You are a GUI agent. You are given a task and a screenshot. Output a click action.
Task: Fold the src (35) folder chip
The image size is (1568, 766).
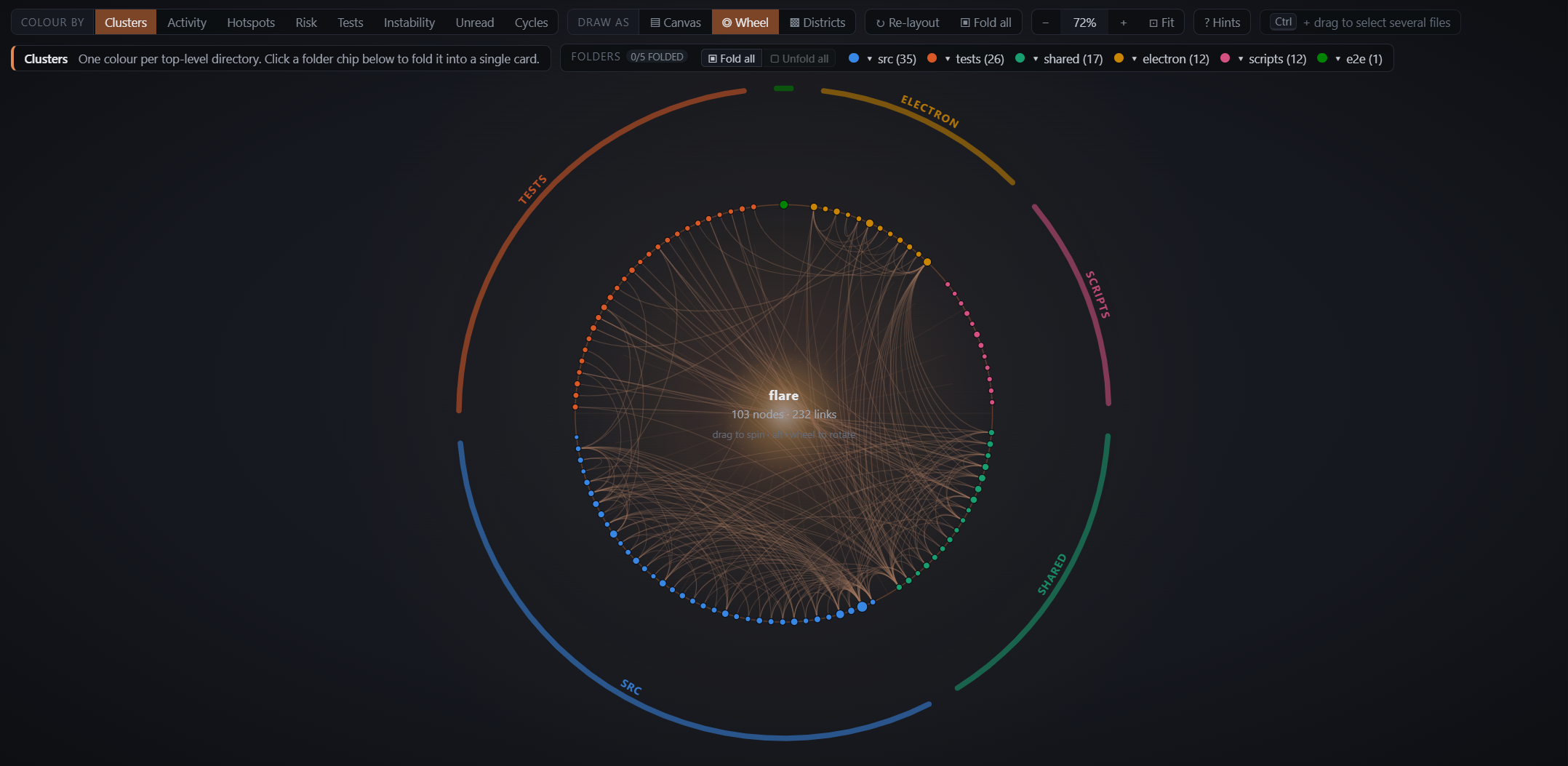[x=891, y=59]
